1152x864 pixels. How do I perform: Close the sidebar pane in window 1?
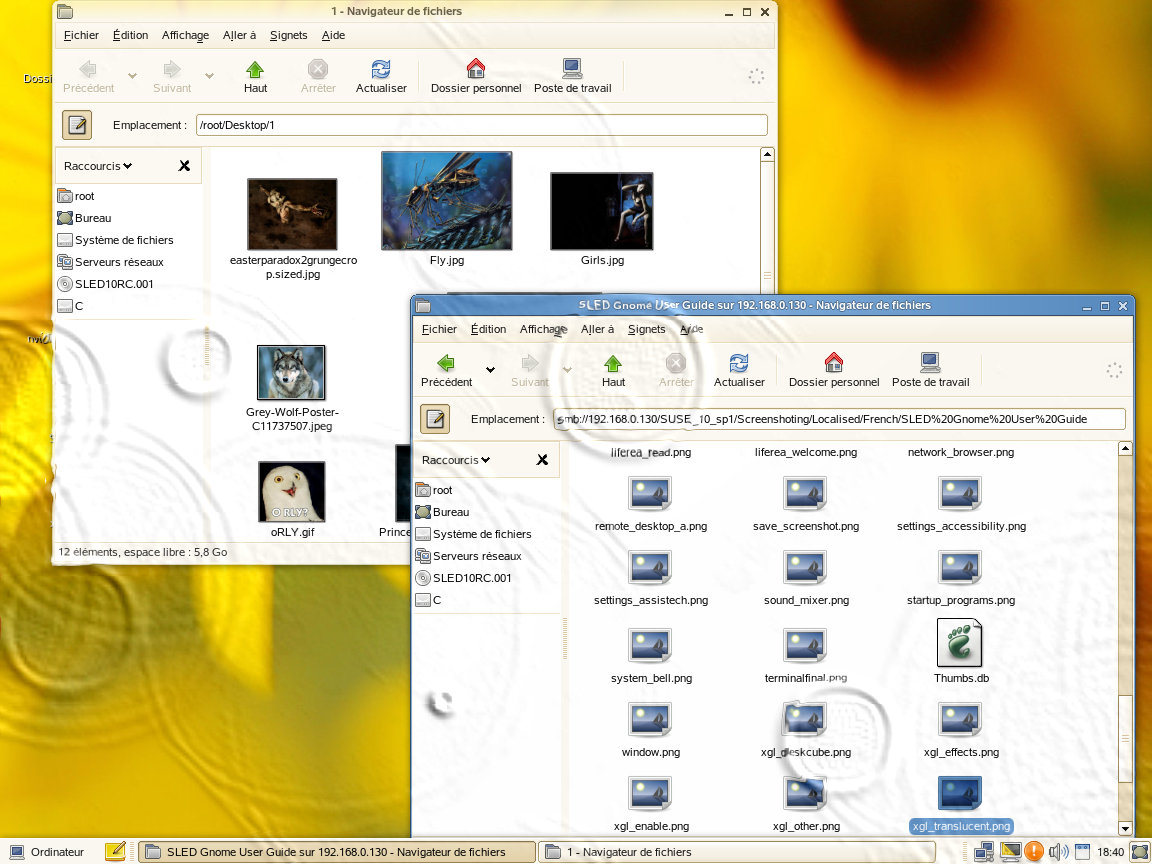click(184, 166)
